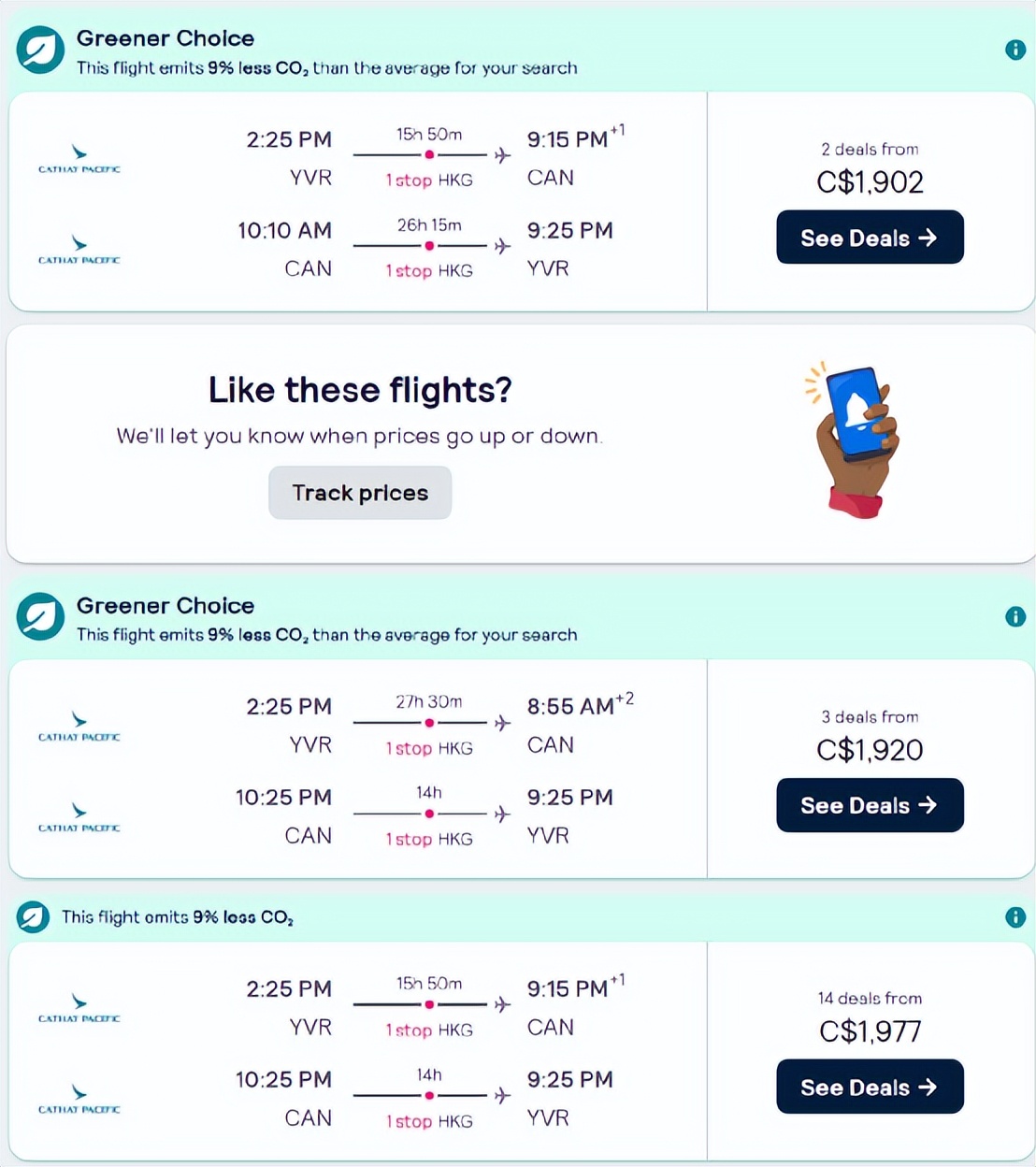Click the 8:55 AM +2 arrival time

(579, 706)
